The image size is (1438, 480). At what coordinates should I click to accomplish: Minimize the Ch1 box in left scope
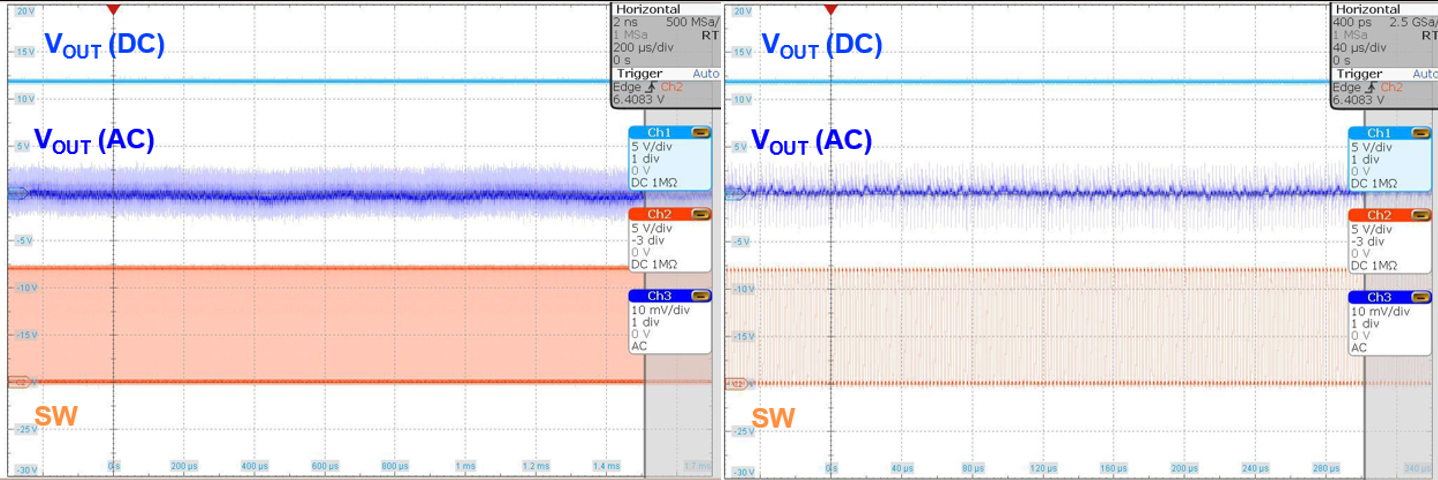pyautogui.click(x=700, y=133)
